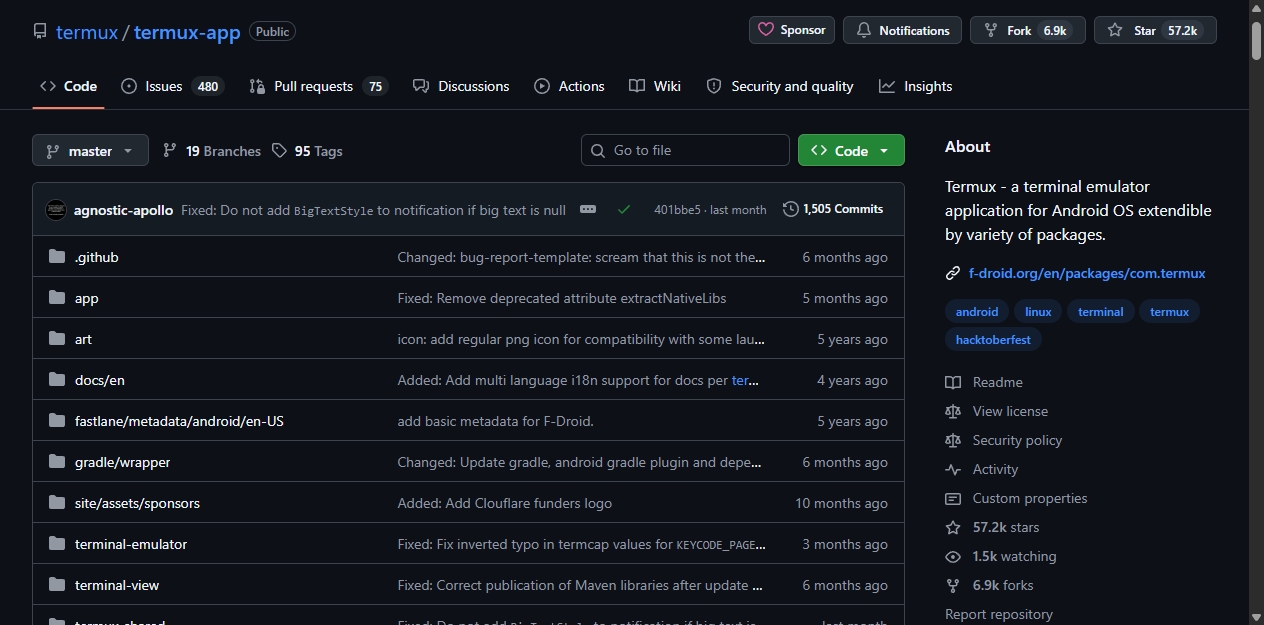Click the 6.9k forks sidebar link

[1003, 585]
